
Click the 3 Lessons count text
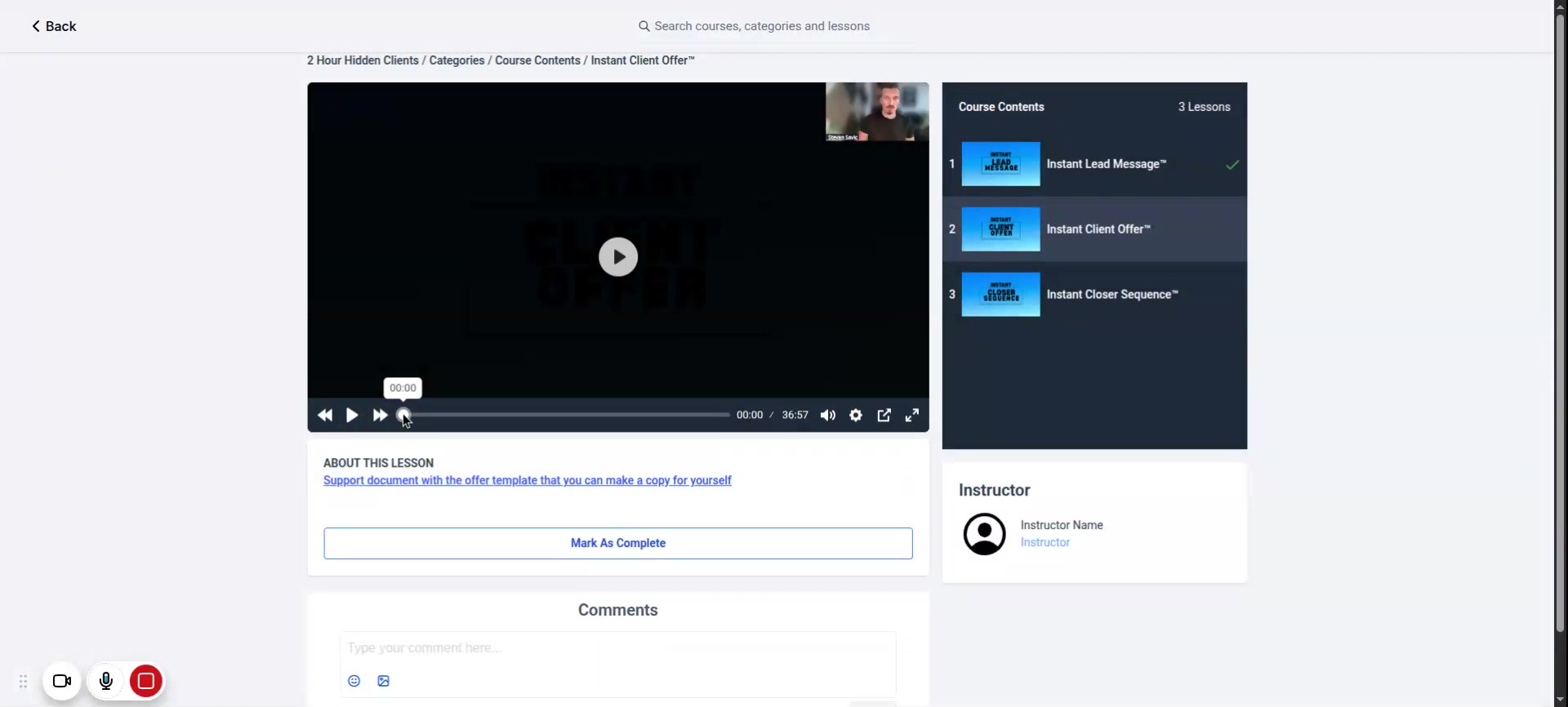(1204, 107)
